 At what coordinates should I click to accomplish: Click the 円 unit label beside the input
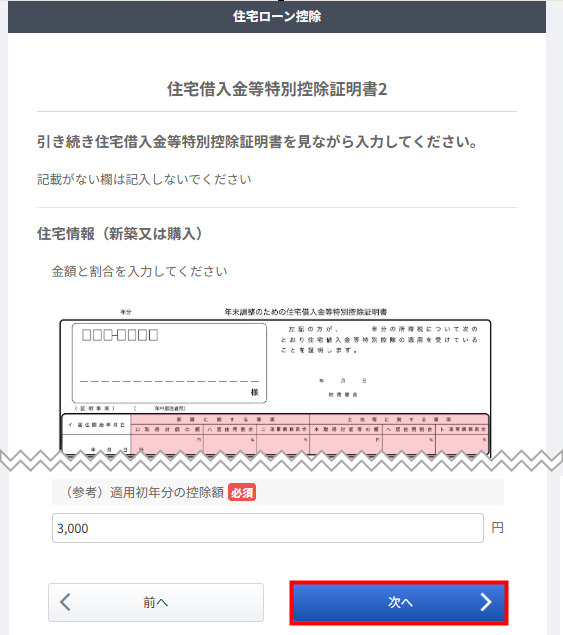coord(497,528)
